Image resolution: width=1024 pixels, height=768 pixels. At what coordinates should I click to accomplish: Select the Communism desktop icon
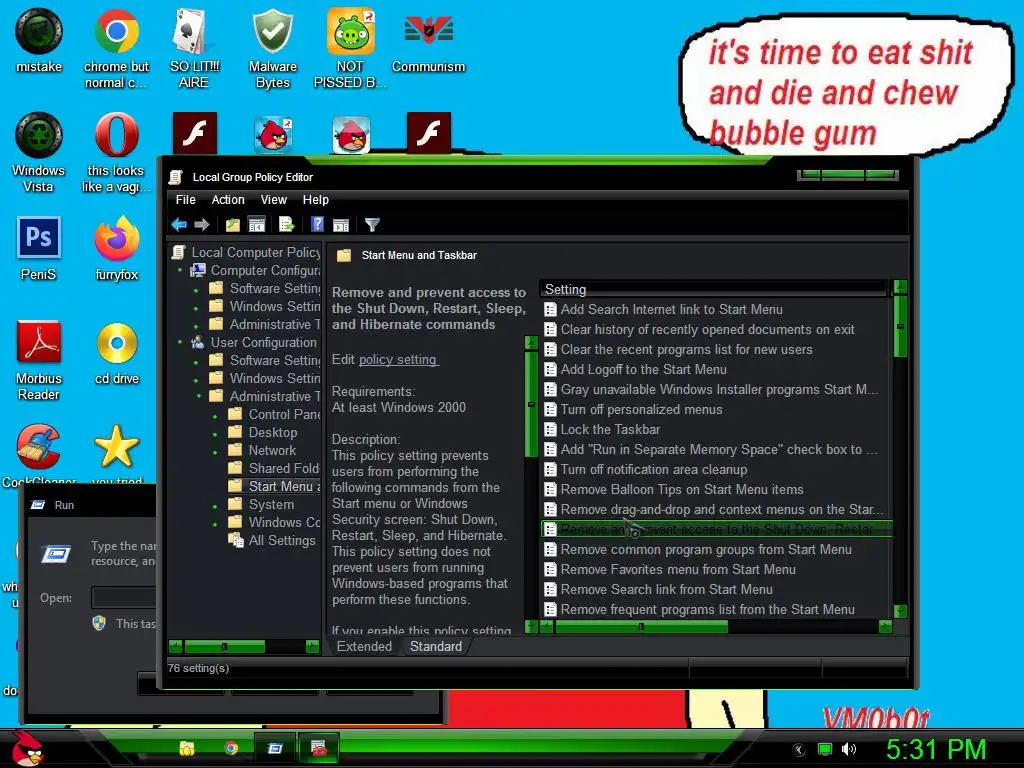[428, 41]
